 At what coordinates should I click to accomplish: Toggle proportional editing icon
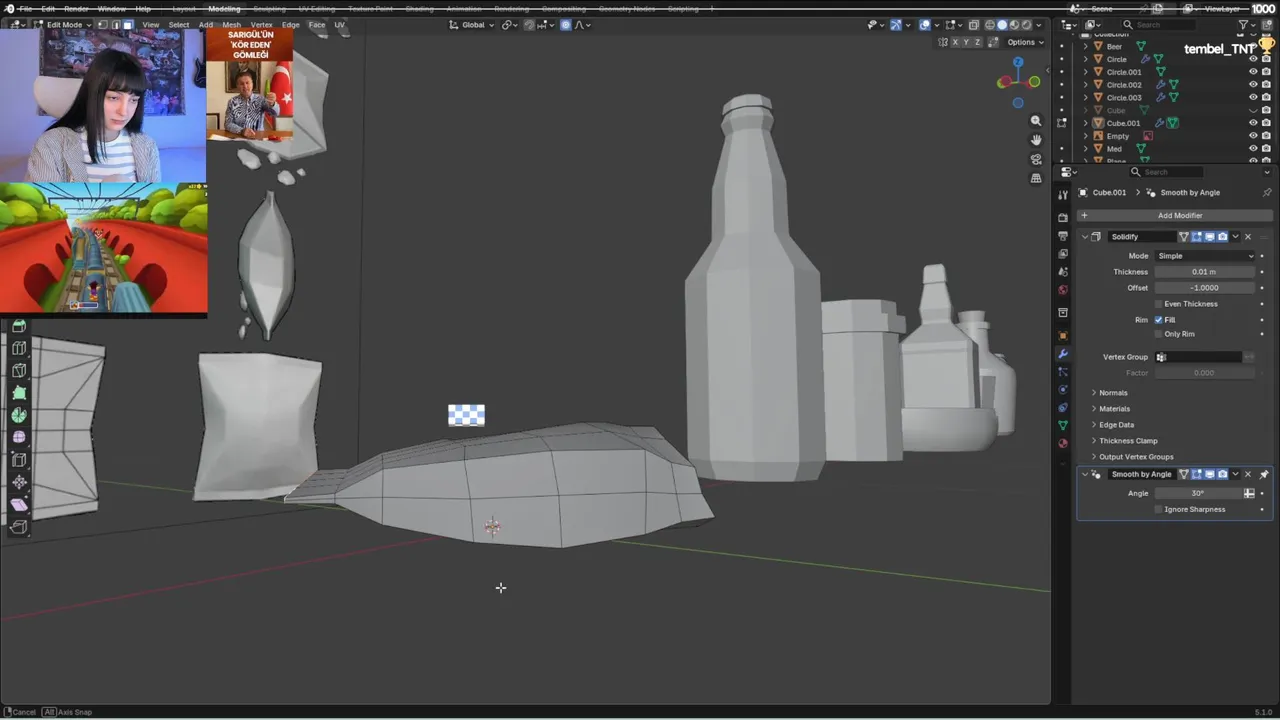click(565, 25)
